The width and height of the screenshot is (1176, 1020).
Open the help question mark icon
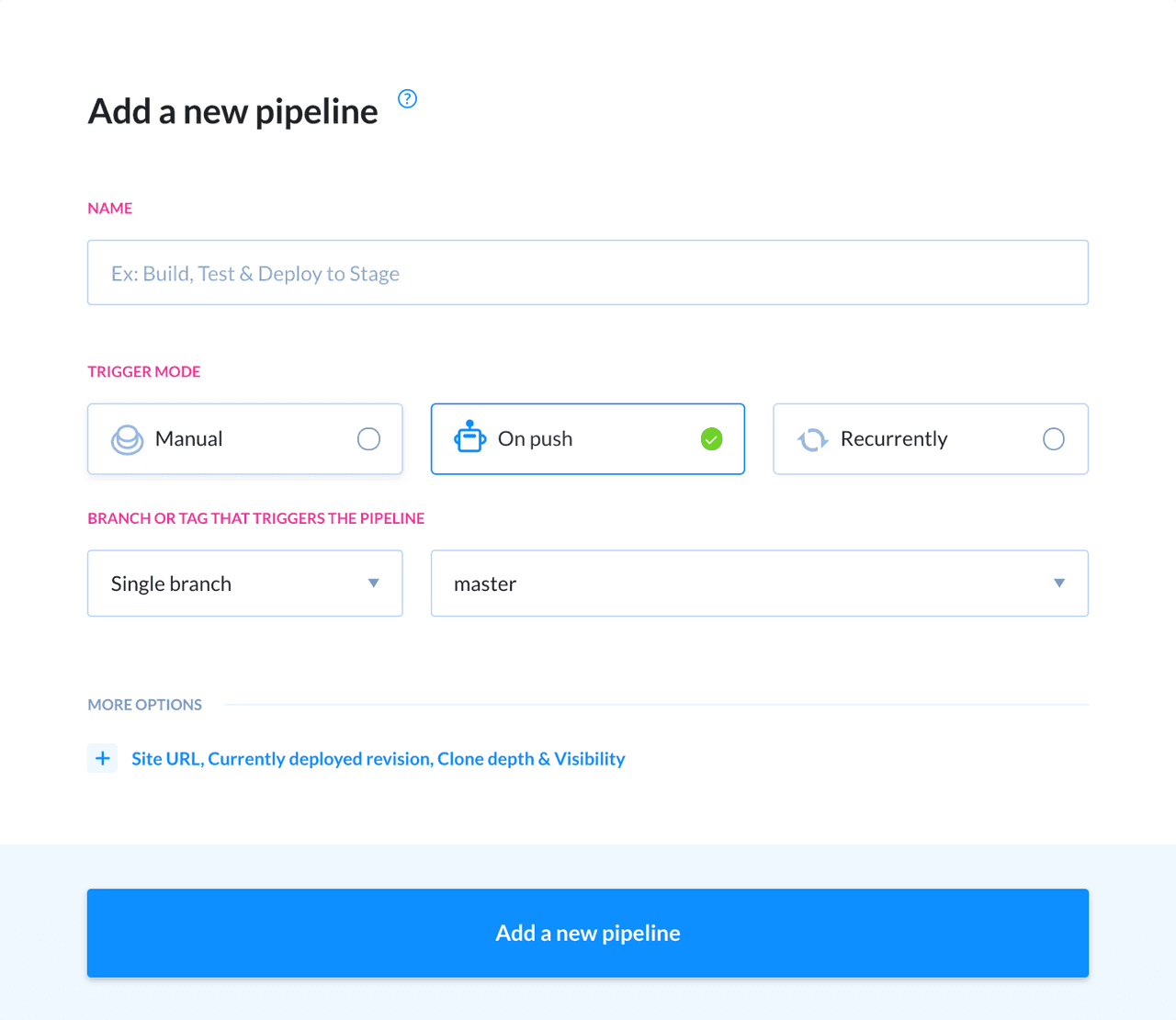point(407,98)
